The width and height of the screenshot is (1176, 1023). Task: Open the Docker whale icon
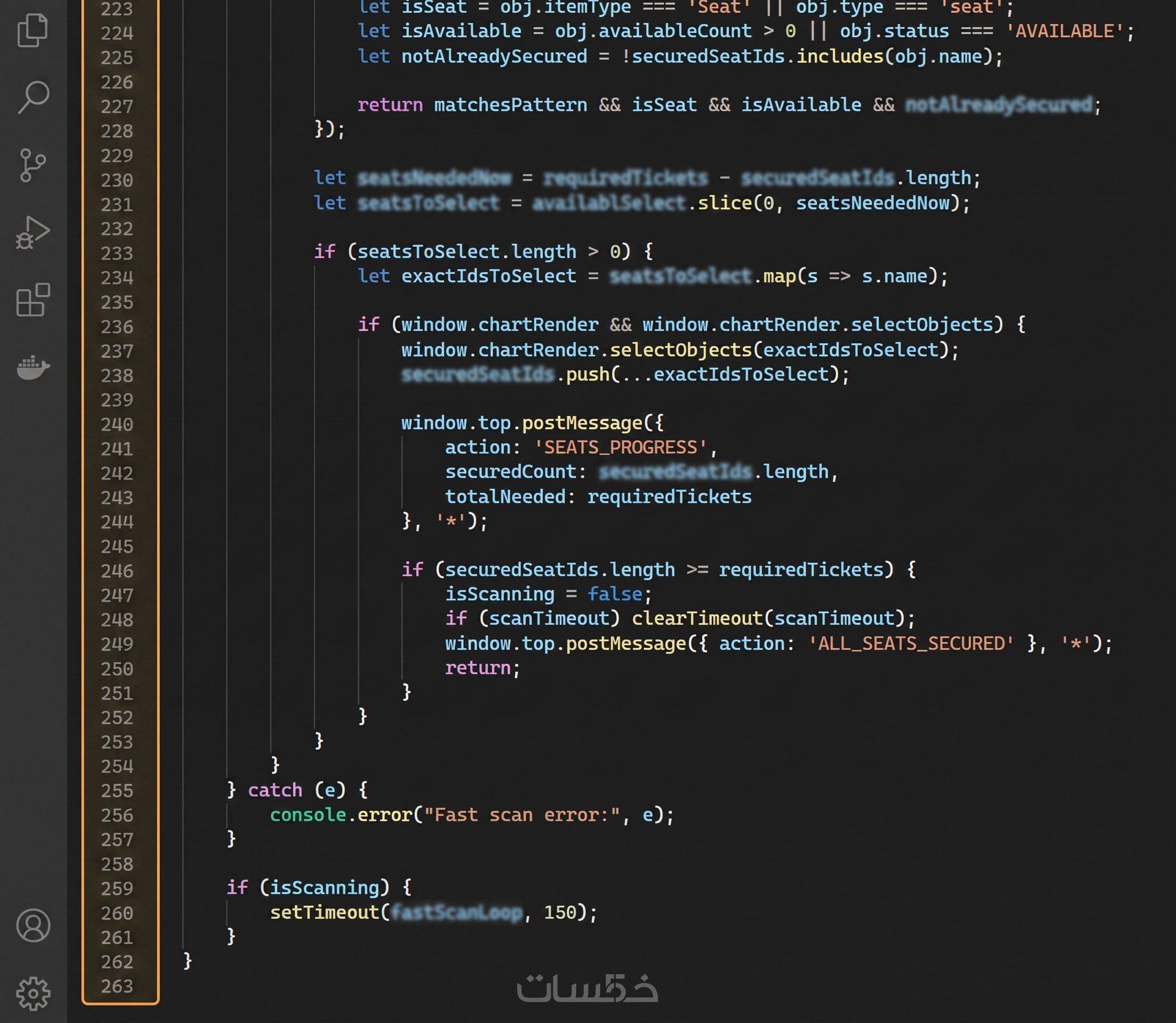(33, 367)
